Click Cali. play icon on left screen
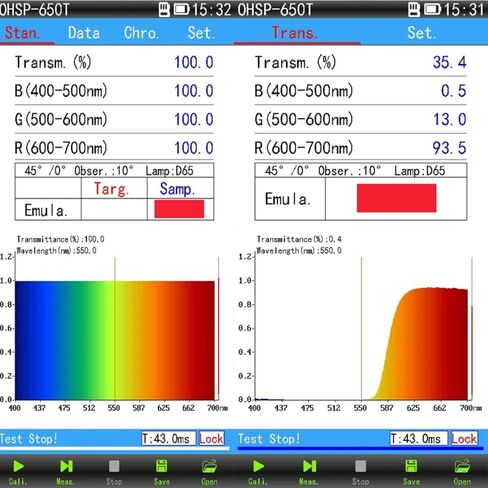 click(18, 466)
